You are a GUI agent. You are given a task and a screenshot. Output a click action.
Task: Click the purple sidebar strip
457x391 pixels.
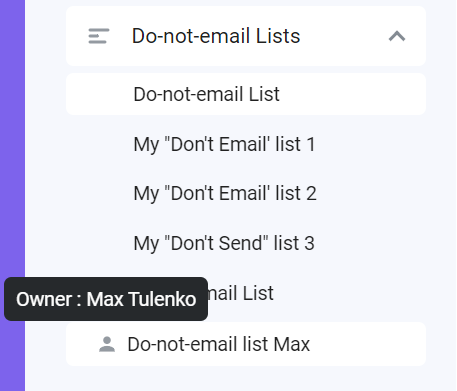click(12, 133)
